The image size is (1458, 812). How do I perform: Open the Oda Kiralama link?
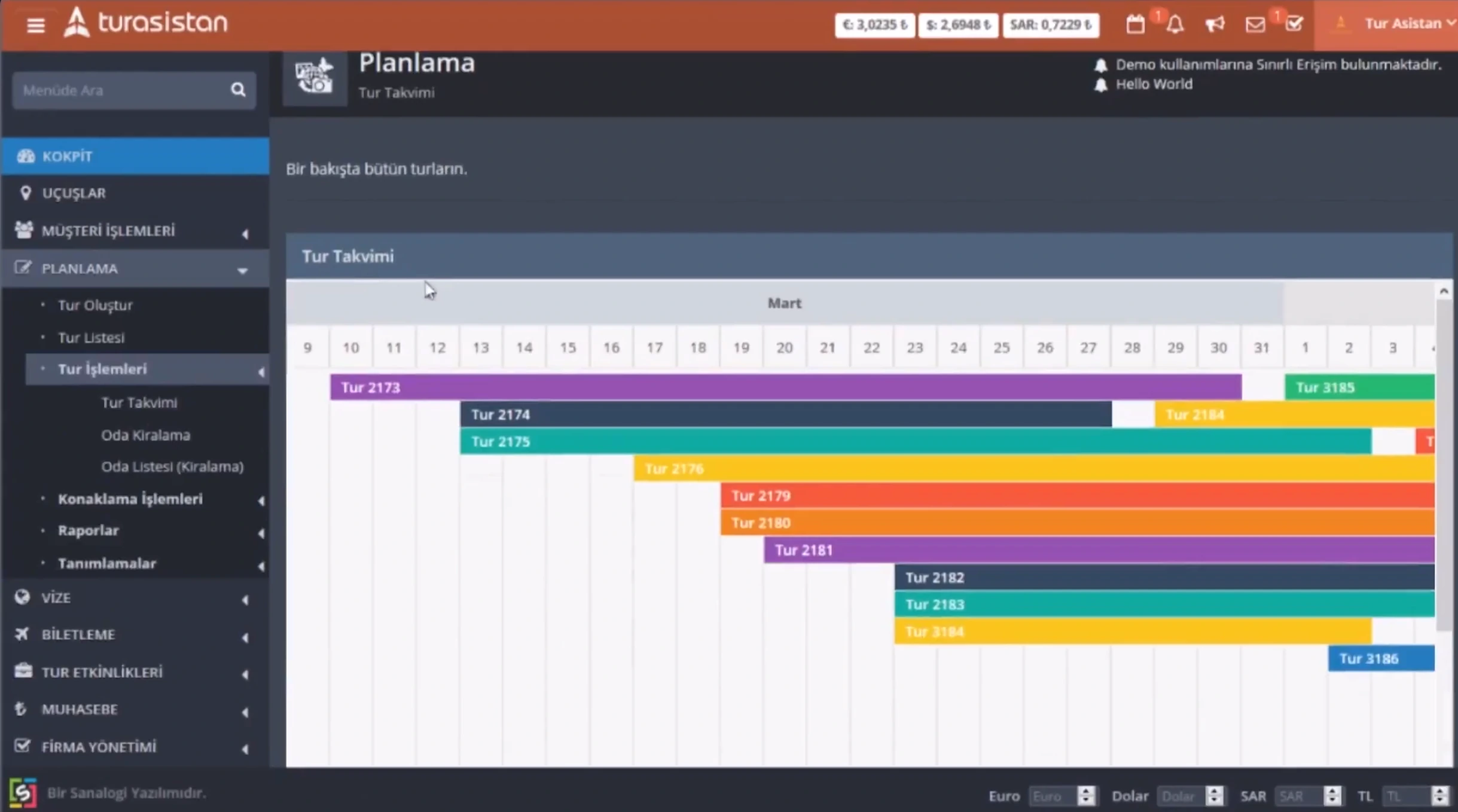pos(145,435)
